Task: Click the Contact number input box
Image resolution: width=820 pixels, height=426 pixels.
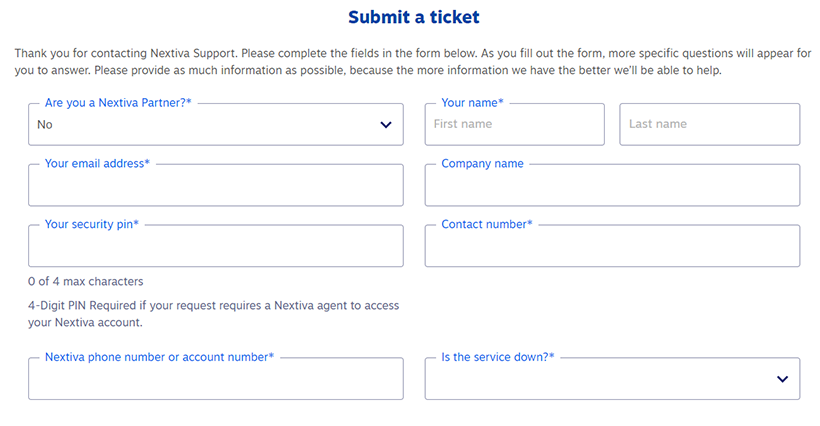Action: [612, 246]
